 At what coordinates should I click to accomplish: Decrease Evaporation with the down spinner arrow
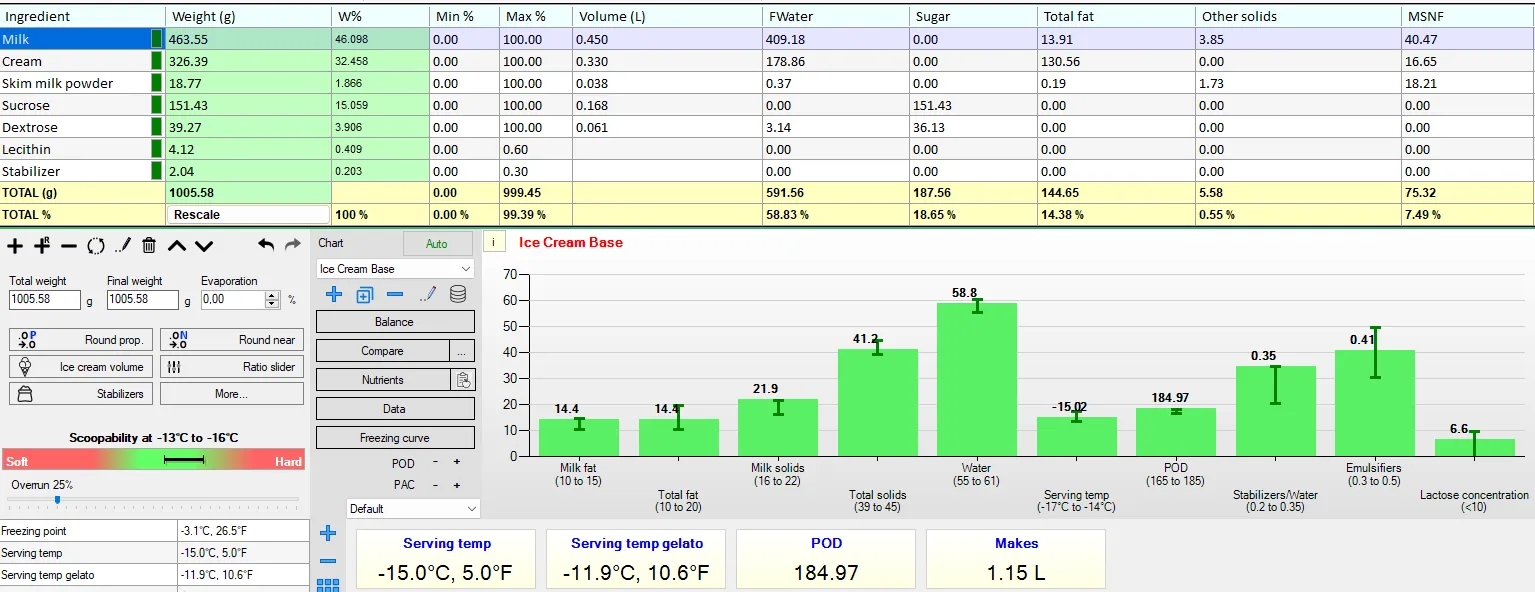(x=273, y=303)
